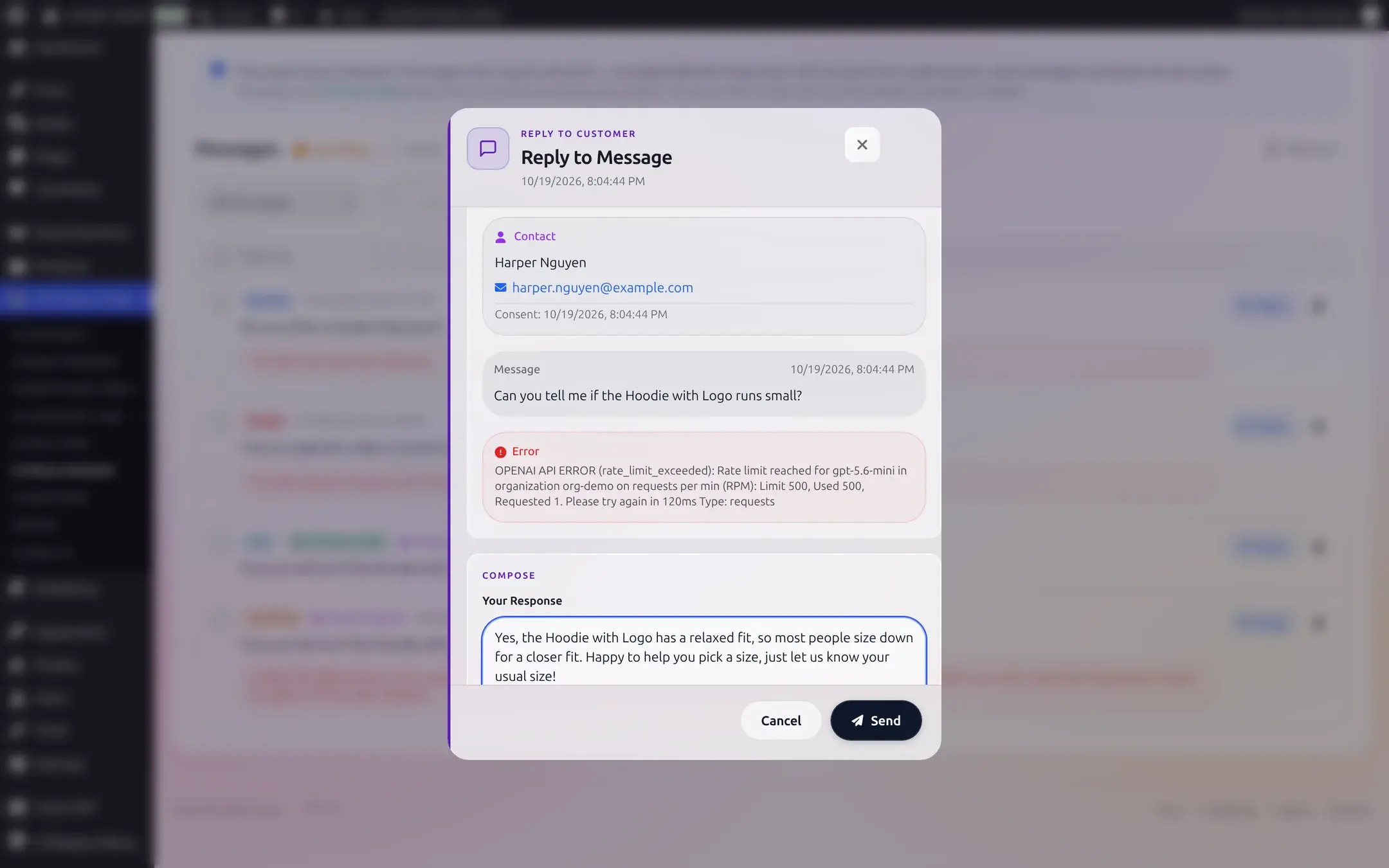Open harper.nguyen@example.com email link
Image resolution: width=1389 pixels, height=868 pixels.
coord(603,287)
